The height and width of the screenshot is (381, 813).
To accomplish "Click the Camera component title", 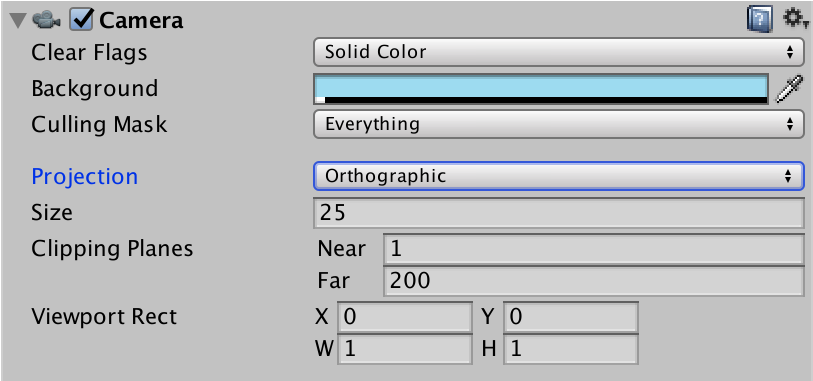I will click(x=141, y=21).
